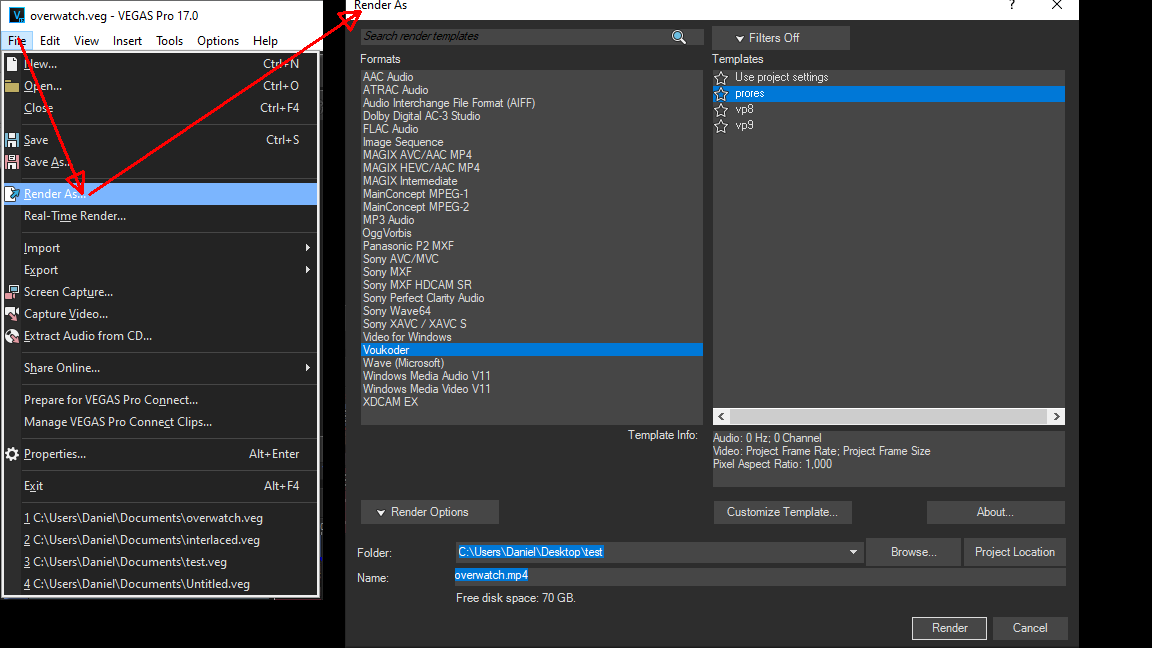1152x659 pixels.
Task: Toggle favorite star for prores template
Action: [721, 94]
